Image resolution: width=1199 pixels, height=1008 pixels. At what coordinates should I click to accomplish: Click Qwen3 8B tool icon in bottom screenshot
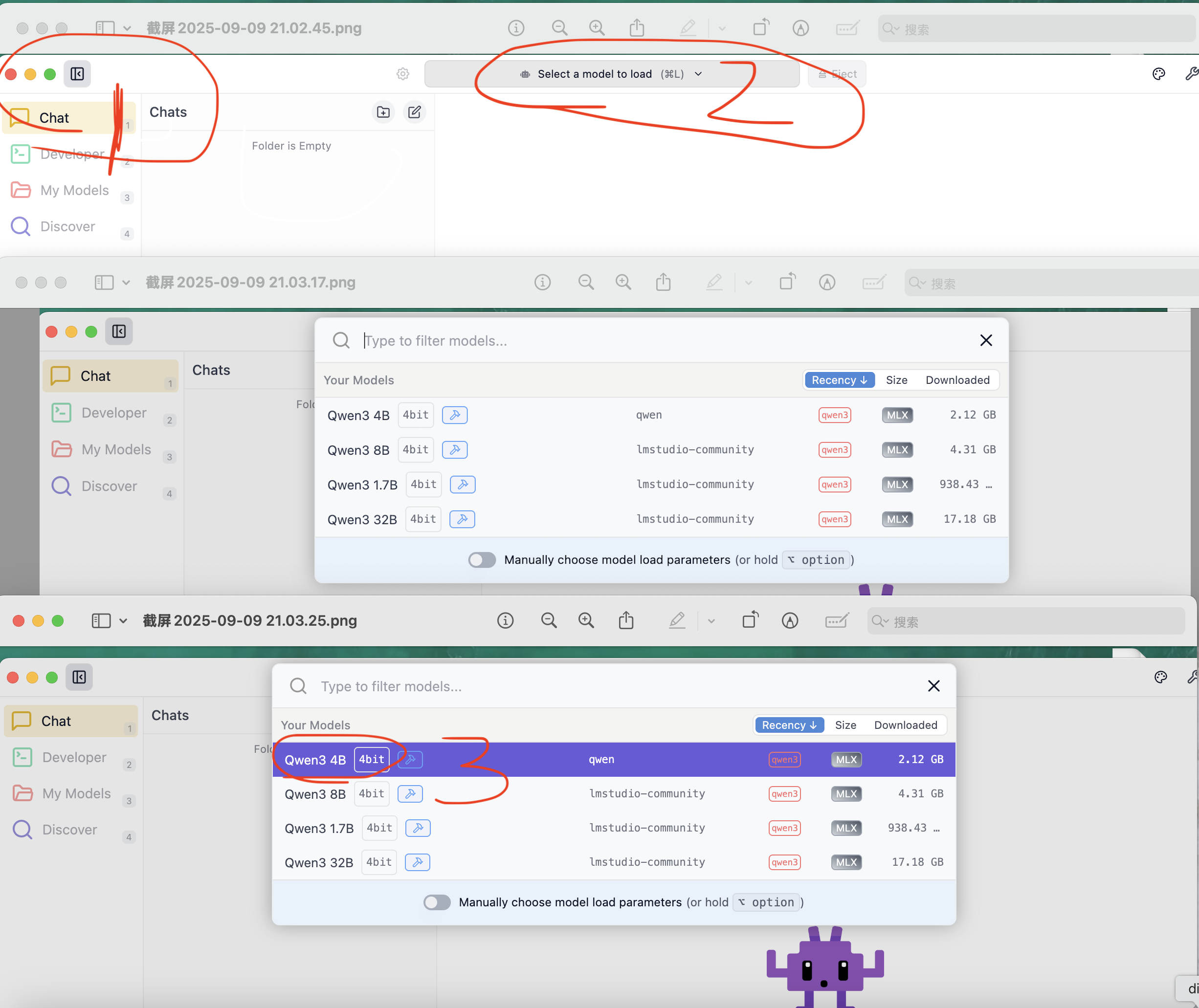(410, 794)
